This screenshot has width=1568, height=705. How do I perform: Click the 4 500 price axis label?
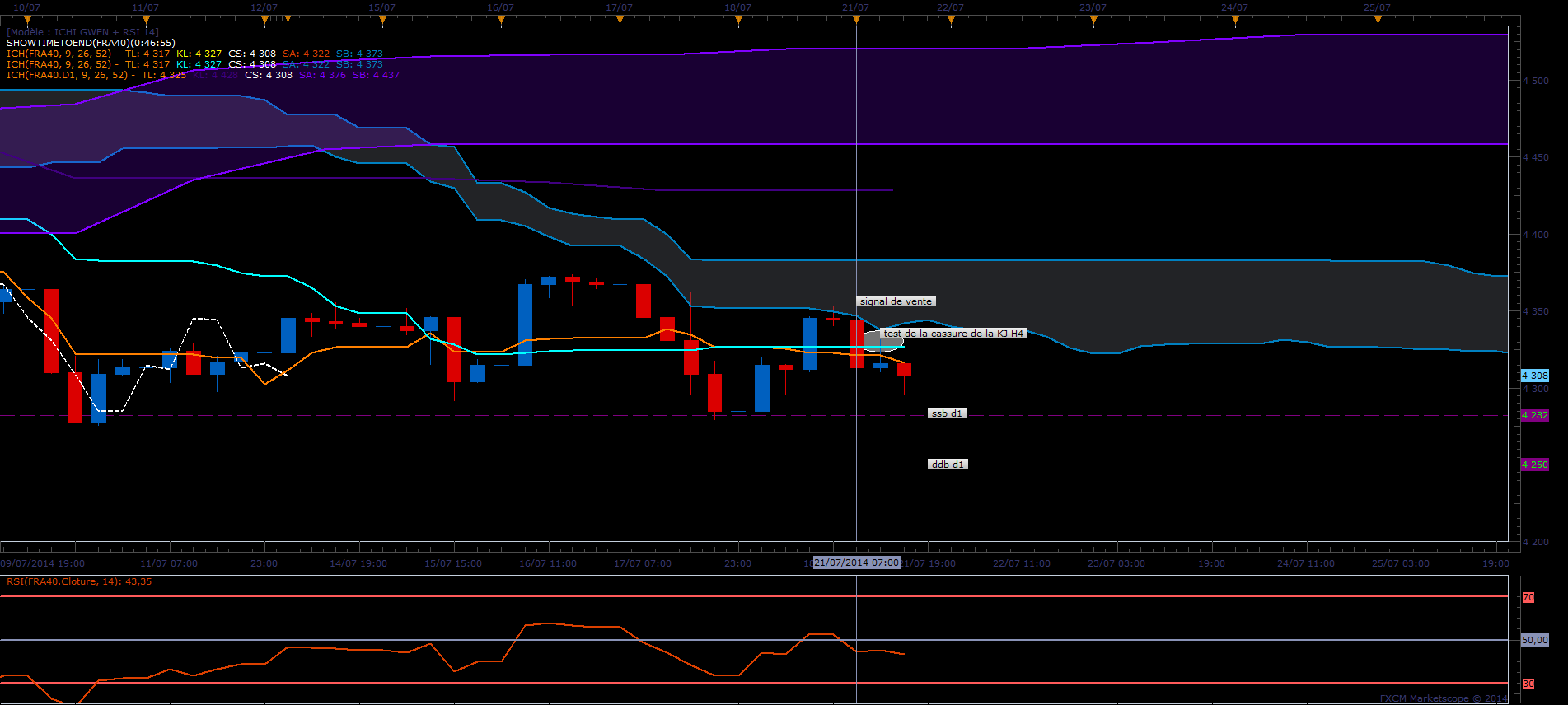coord(1535,81)
